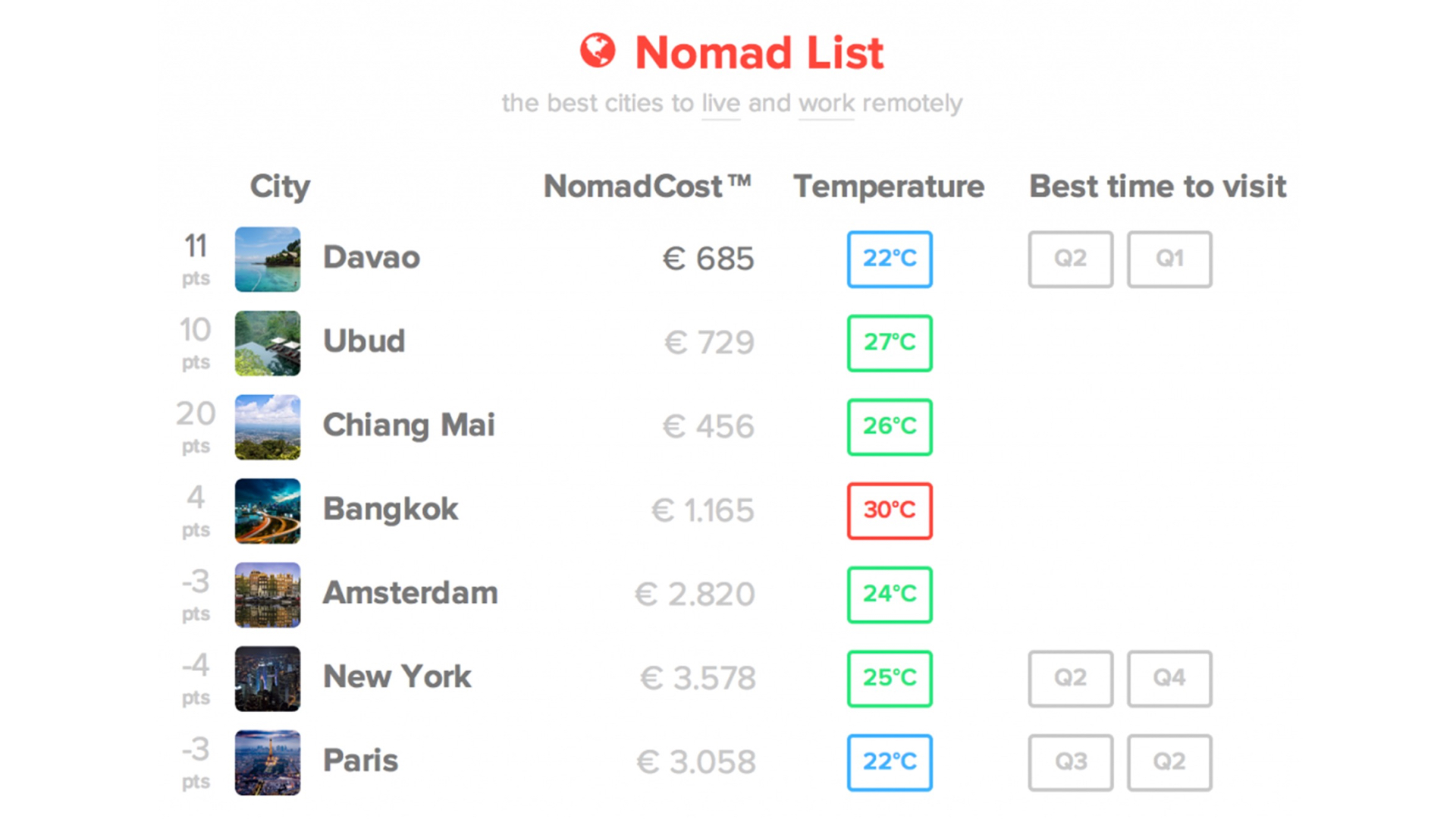1456x819 pixels.
Task: Select the Q3 badge for Paris
Action: pos(1071,763)
